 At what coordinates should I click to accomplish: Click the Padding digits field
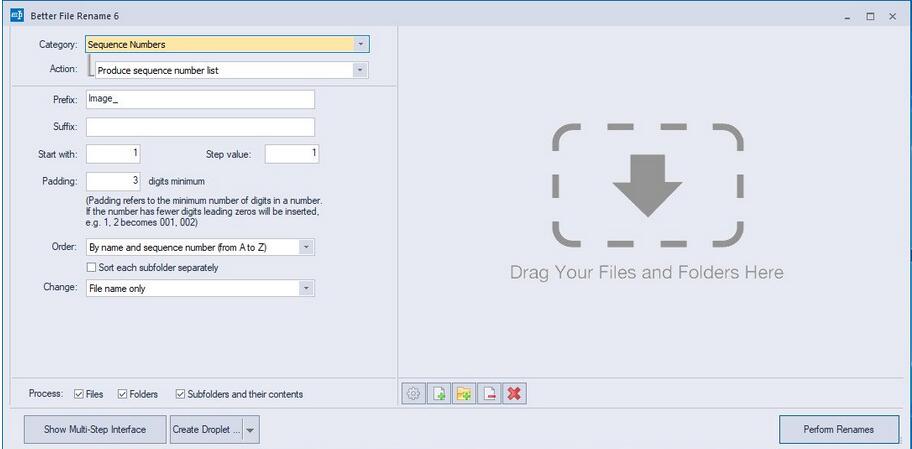coord(113,181)
